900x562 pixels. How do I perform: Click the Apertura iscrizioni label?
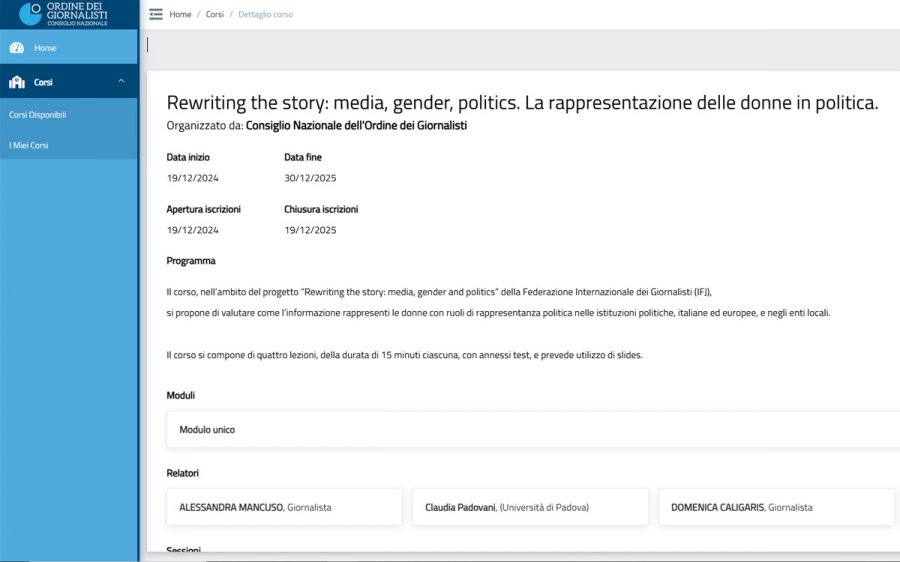coord(204,209)
